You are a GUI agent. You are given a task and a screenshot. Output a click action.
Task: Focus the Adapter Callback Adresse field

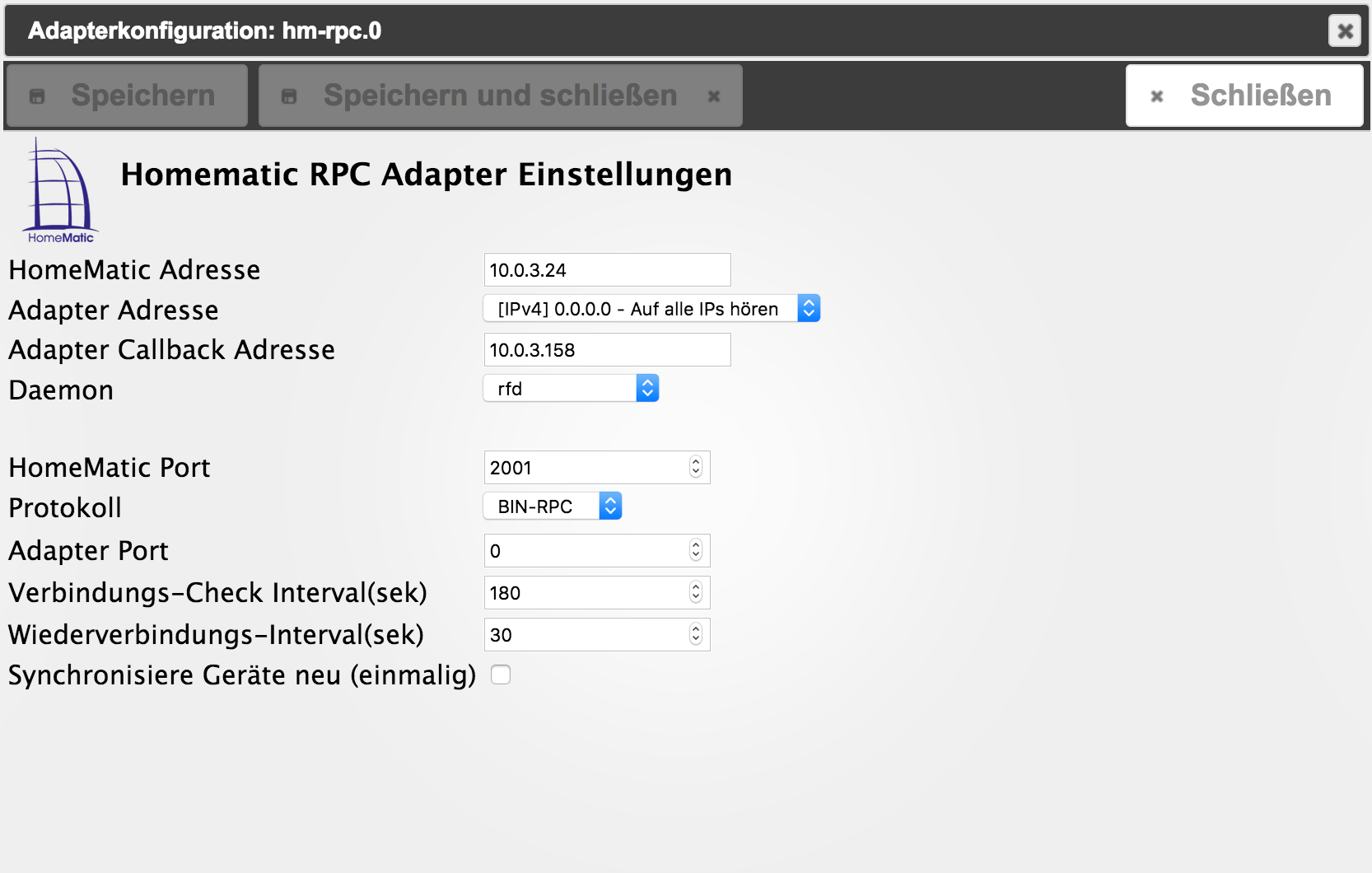607,350
